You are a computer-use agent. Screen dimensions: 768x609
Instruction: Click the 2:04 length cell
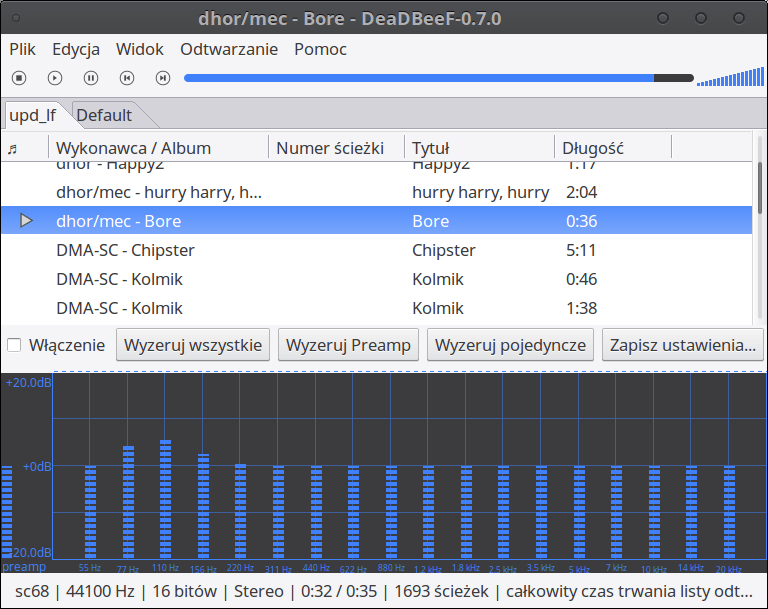[581, 192]
